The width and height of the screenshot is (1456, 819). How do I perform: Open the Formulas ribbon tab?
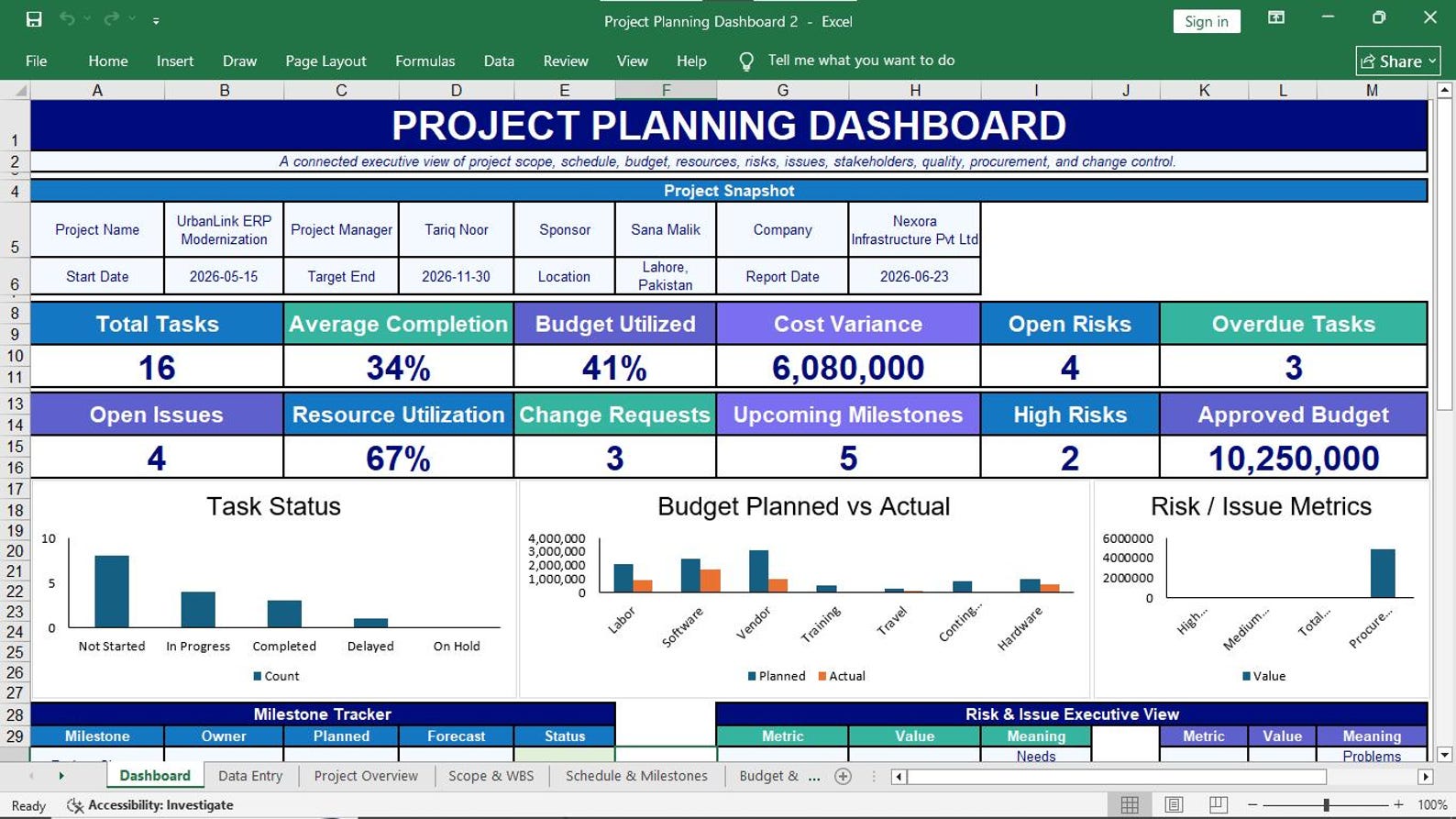[x=425, y=61]
